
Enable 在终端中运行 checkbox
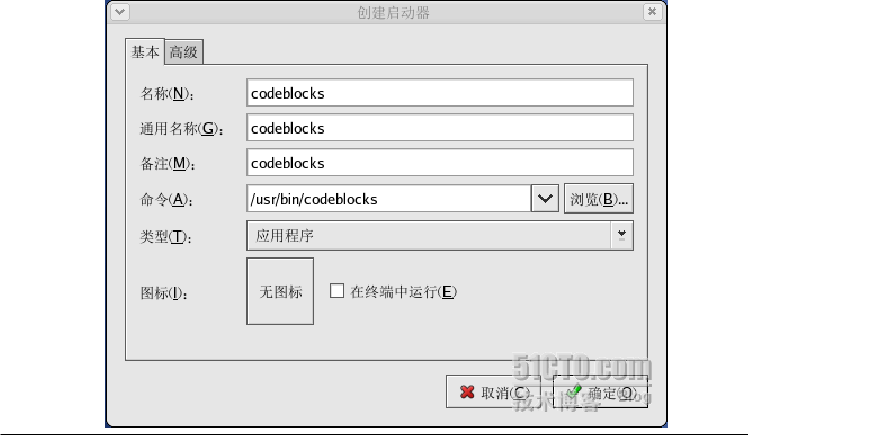tap(337, 291)
